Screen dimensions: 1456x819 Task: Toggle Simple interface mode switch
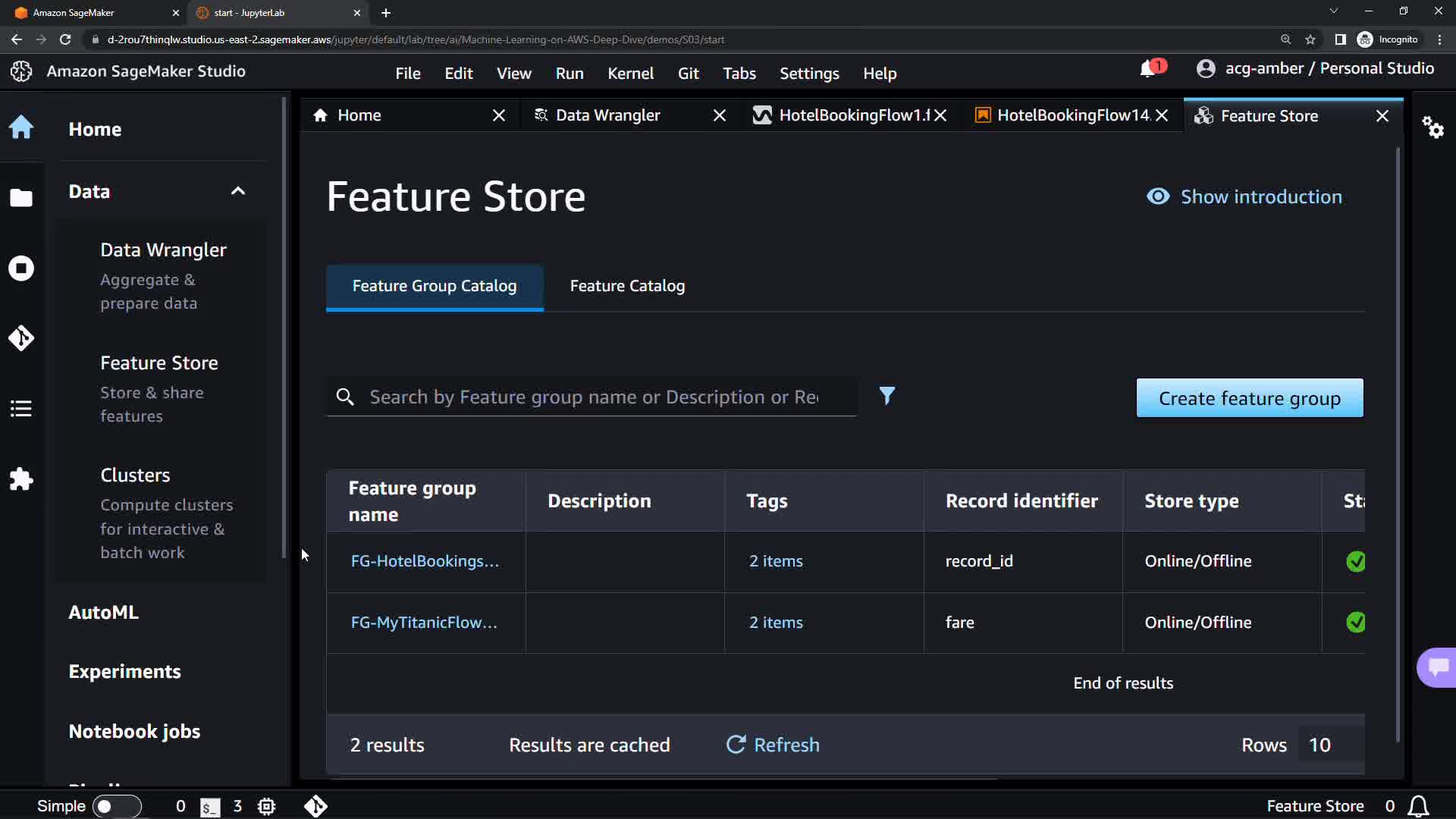(x=116, y=806)
